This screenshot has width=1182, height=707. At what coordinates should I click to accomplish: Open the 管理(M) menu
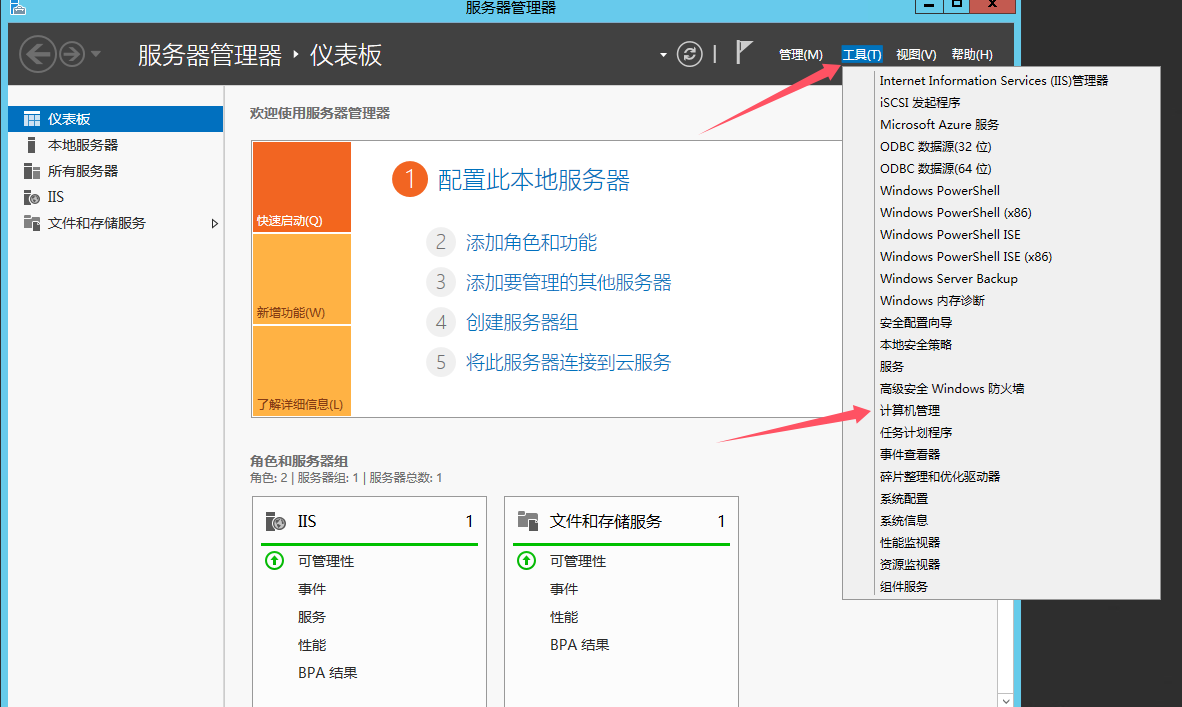[x=800, y=55]
